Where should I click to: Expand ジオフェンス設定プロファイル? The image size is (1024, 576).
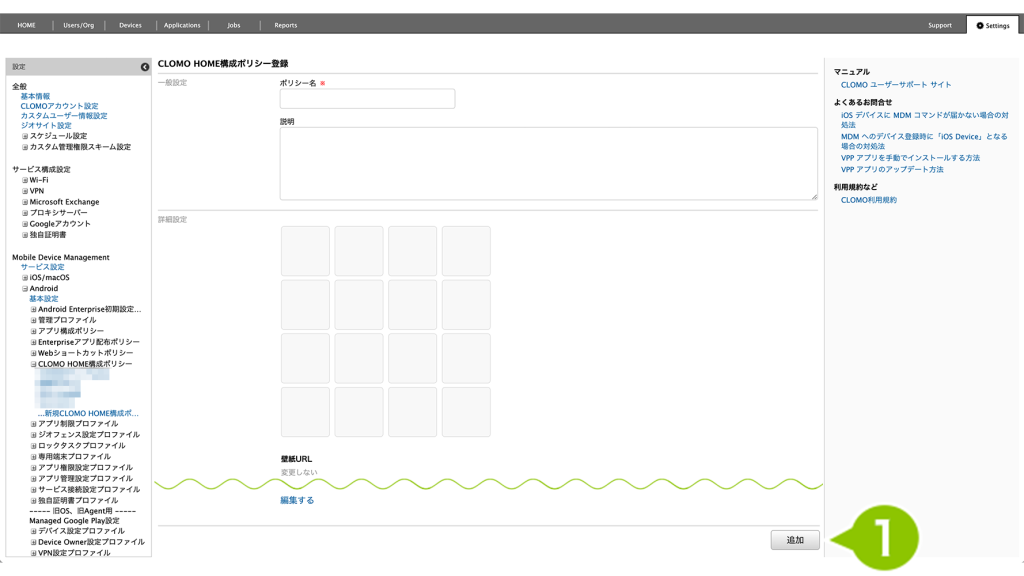tap(33, 435)
